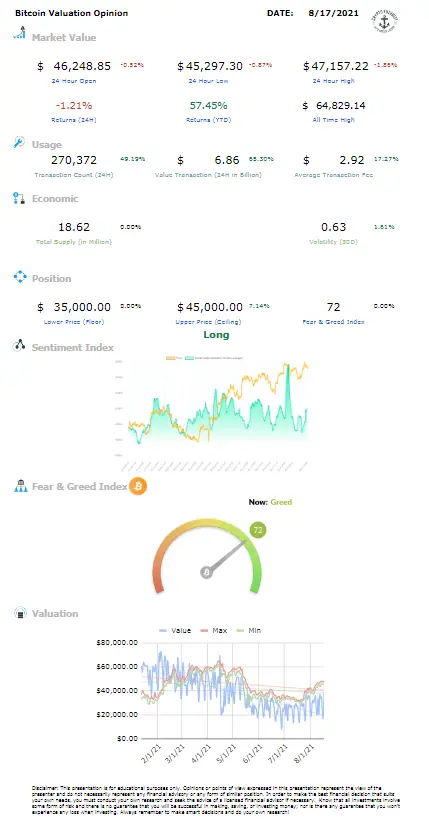Click the $80,000.00 axis label on Valuation chart
Viewport: 429px width, 825px height.
(x=118, y=642)
